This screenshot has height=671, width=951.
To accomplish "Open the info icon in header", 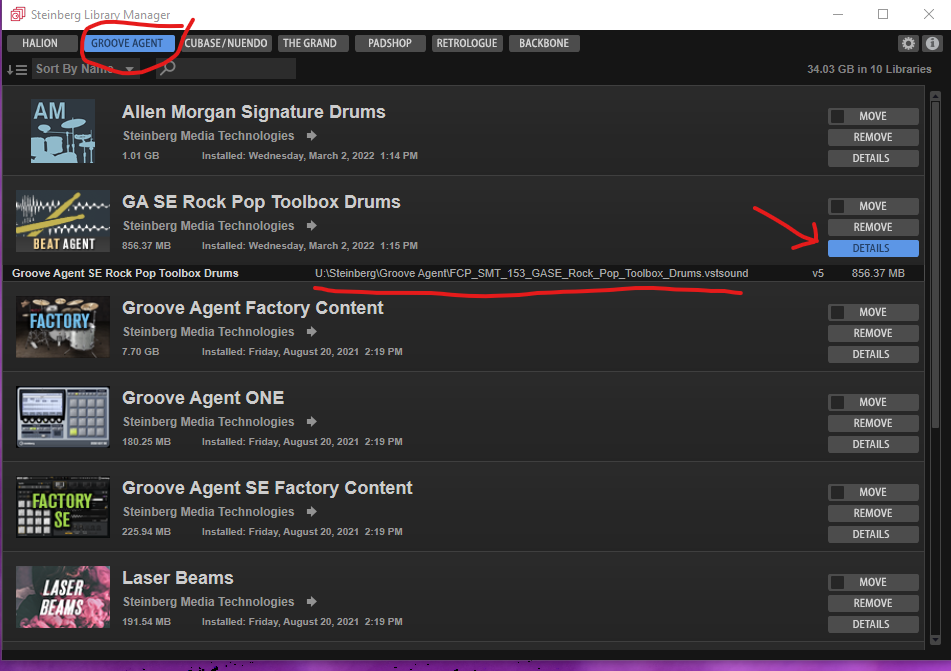I will [932, 43].
